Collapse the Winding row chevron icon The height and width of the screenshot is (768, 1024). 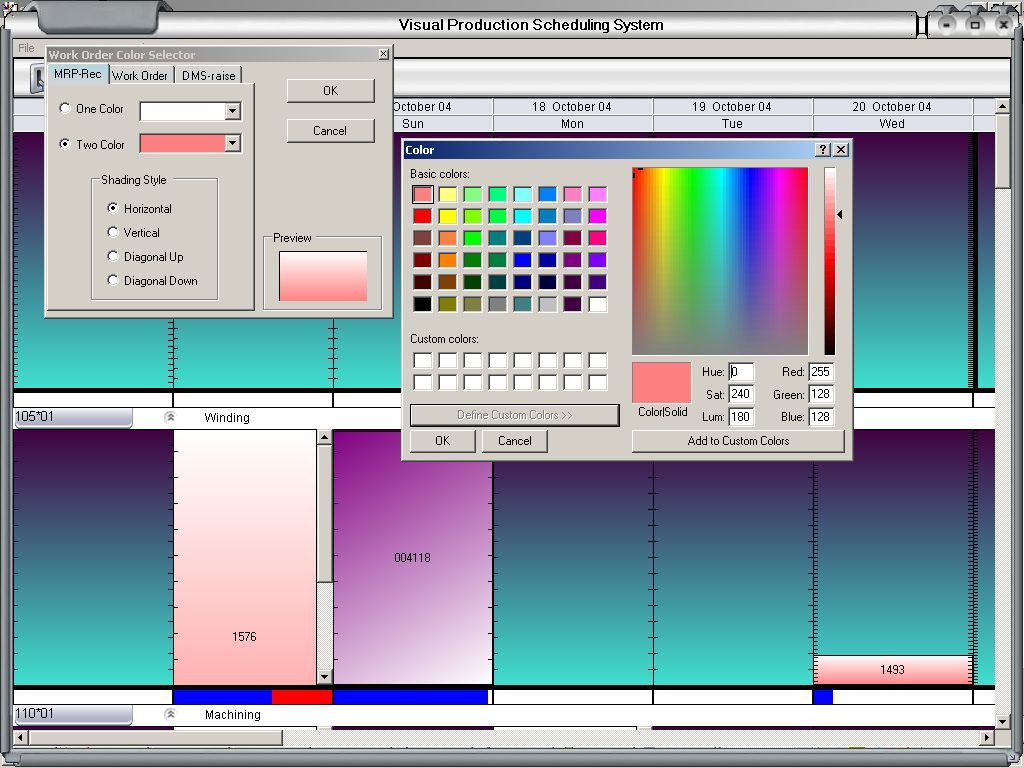pos(170,418)
